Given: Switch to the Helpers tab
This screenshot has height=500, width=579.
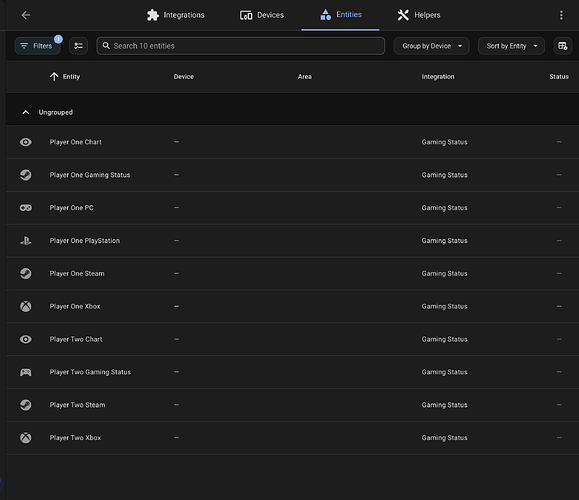Looking at the screenshot, I should 419,15.
